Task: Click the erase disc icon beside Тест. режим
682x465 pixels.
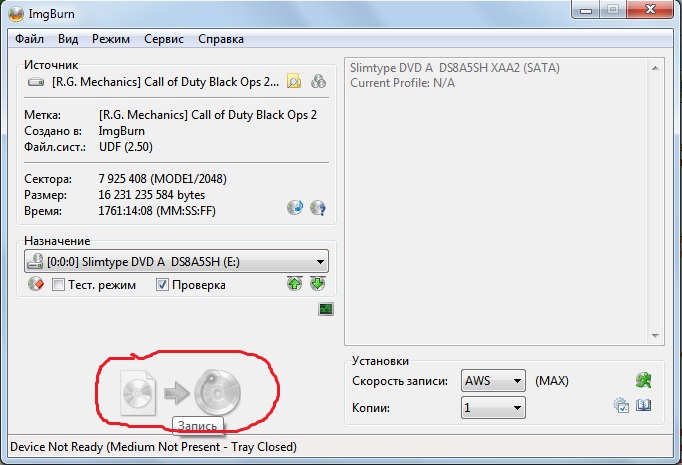Action: tap(36, 284)
